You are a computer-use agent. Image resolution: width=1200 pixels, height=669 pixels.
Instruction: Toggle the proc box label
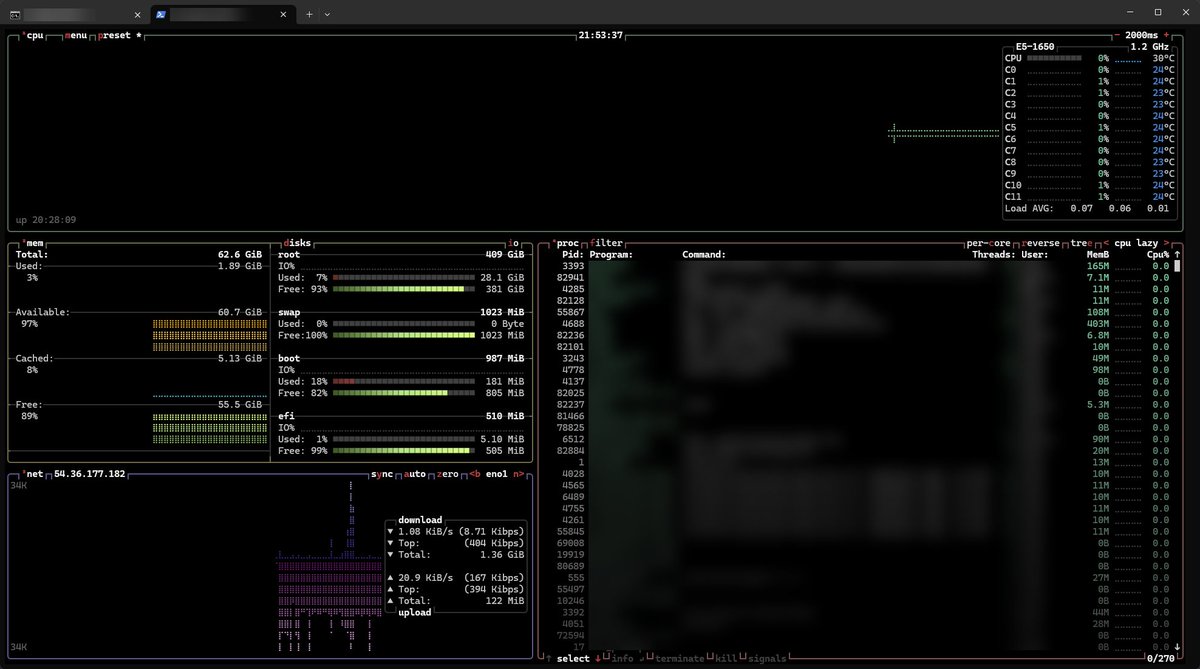coord(566,243)
